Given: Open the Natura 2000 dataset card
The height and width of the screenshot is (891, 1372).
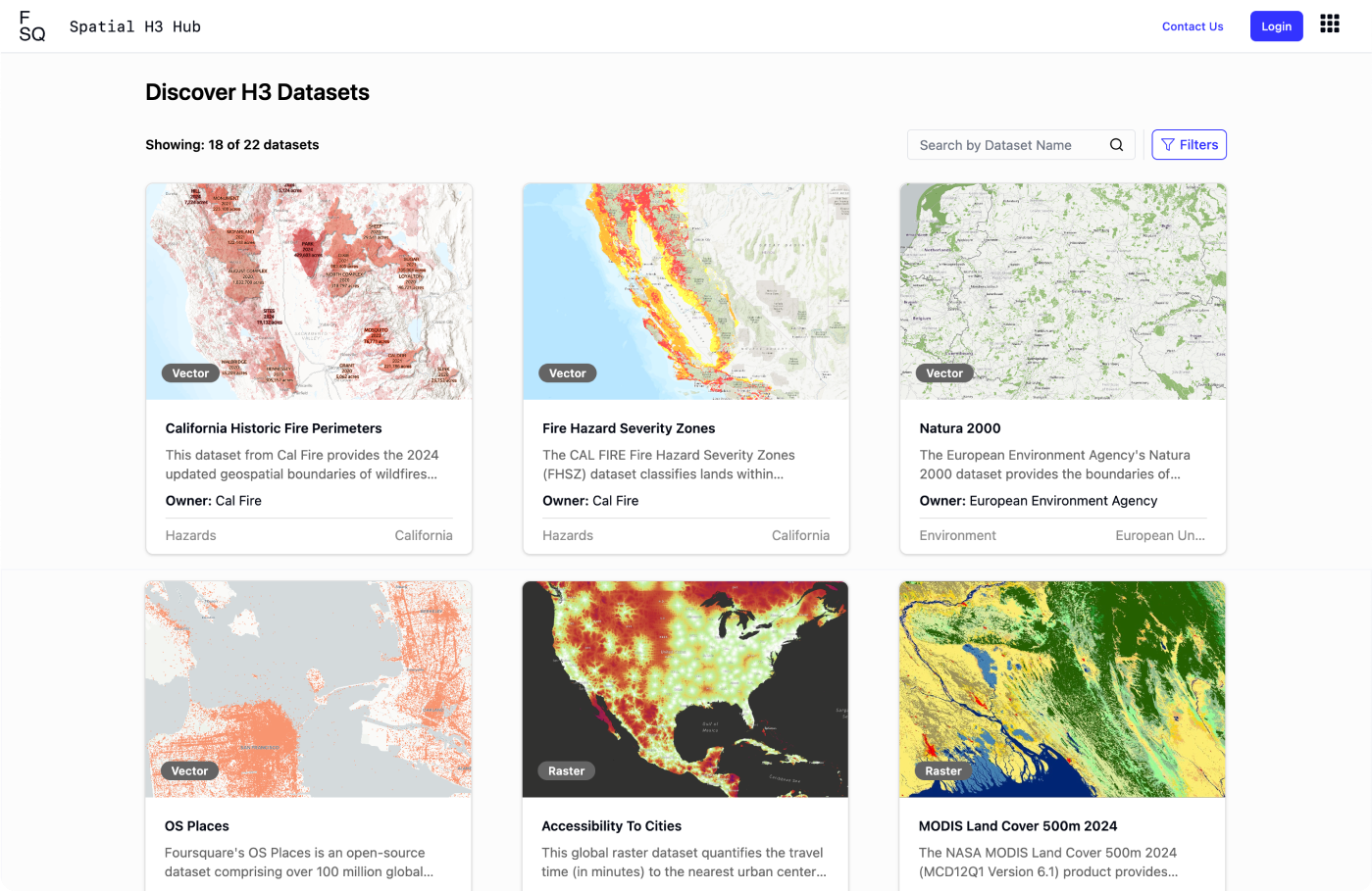Looking at the screenshot, I should click(x=960, y=428).
